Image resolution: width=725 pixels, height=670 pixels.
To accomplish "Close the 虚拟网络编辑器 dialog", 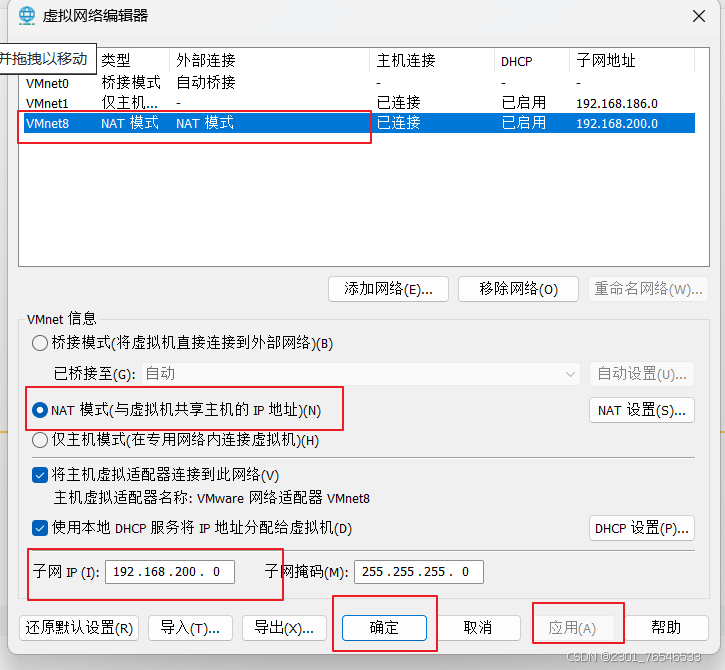I will point(699,16).
